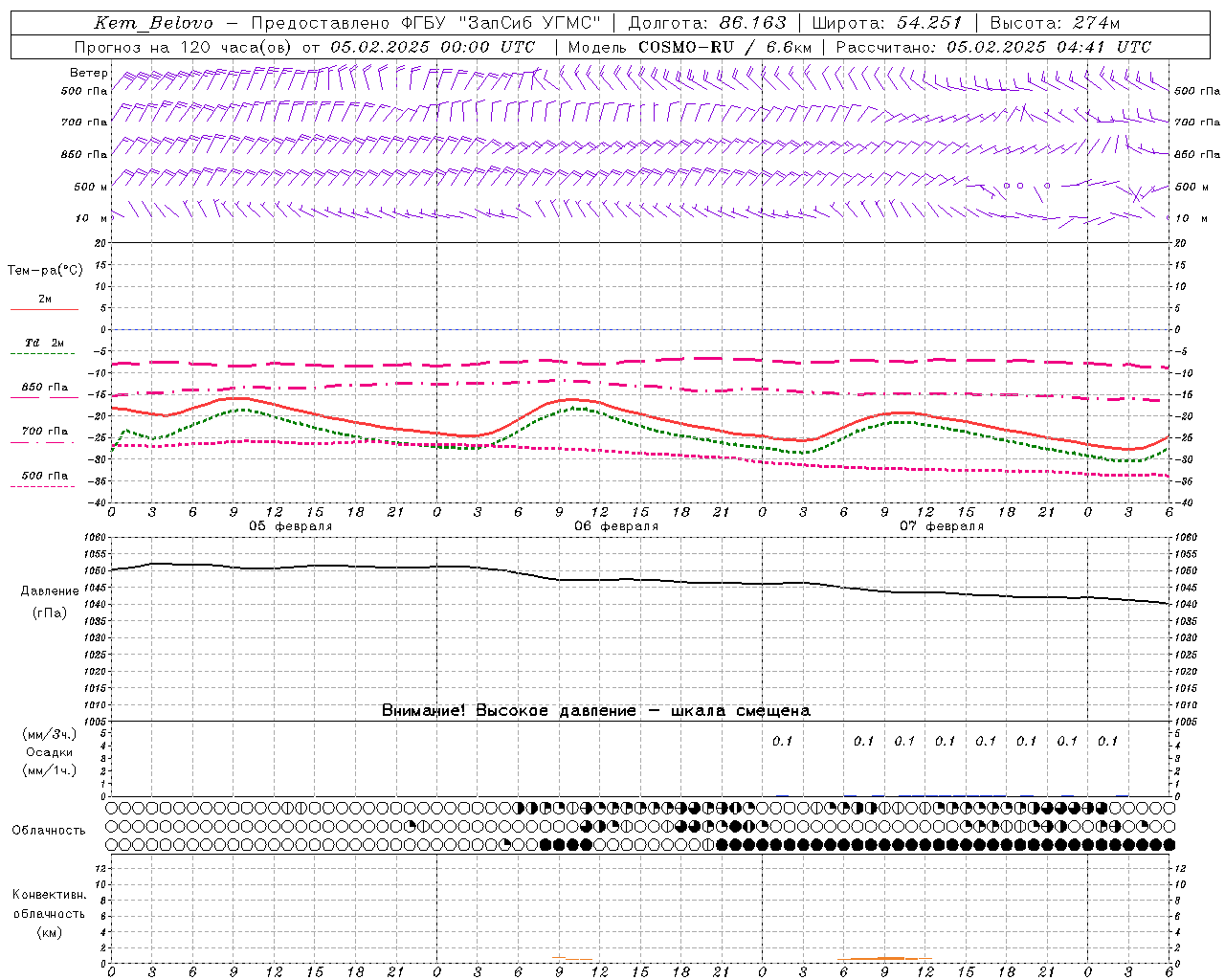This screenshot has width=1225, height=980.
Task: Click the forecast start 05.02.2025 00:00 UTC
Action: 433,47
